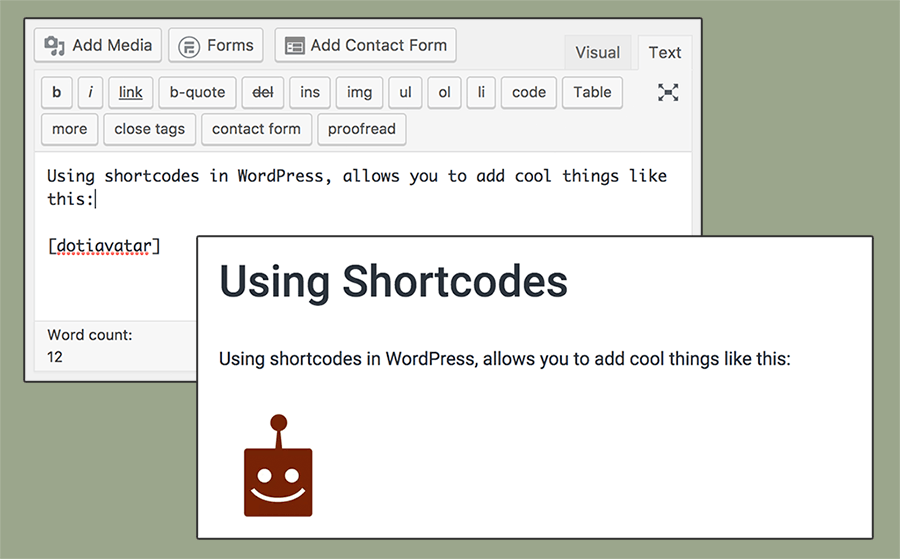This screenshot has height=559, width=900.
Task: Insert italic tag with i button
Action: [x=90, y=92]
